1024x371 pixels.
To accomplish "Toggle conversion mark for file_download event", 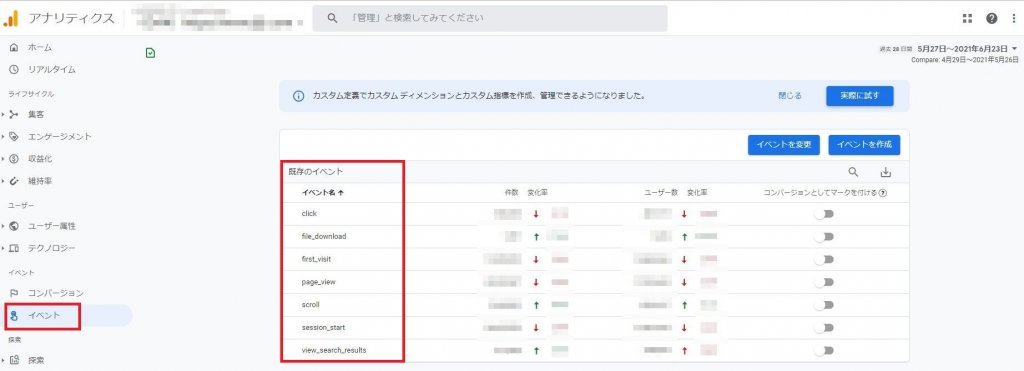I will (x=824, y=236).
